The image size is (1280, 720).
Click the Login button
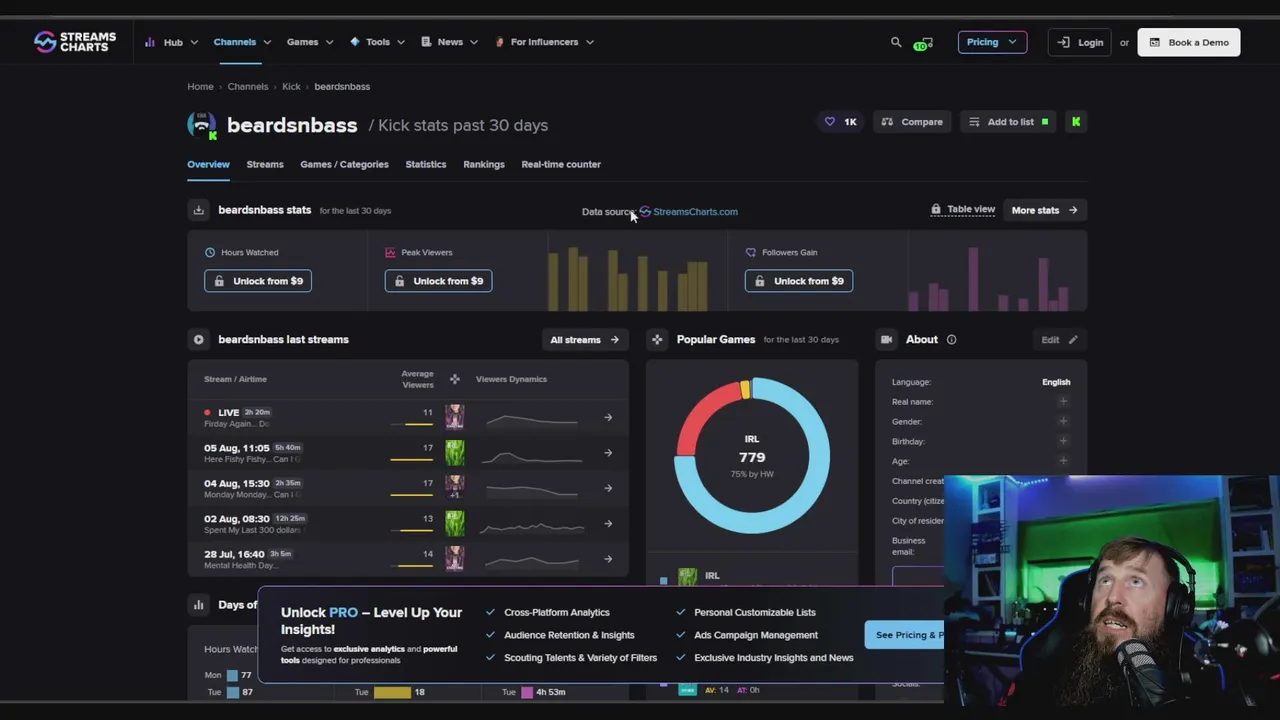(1080, 42)
